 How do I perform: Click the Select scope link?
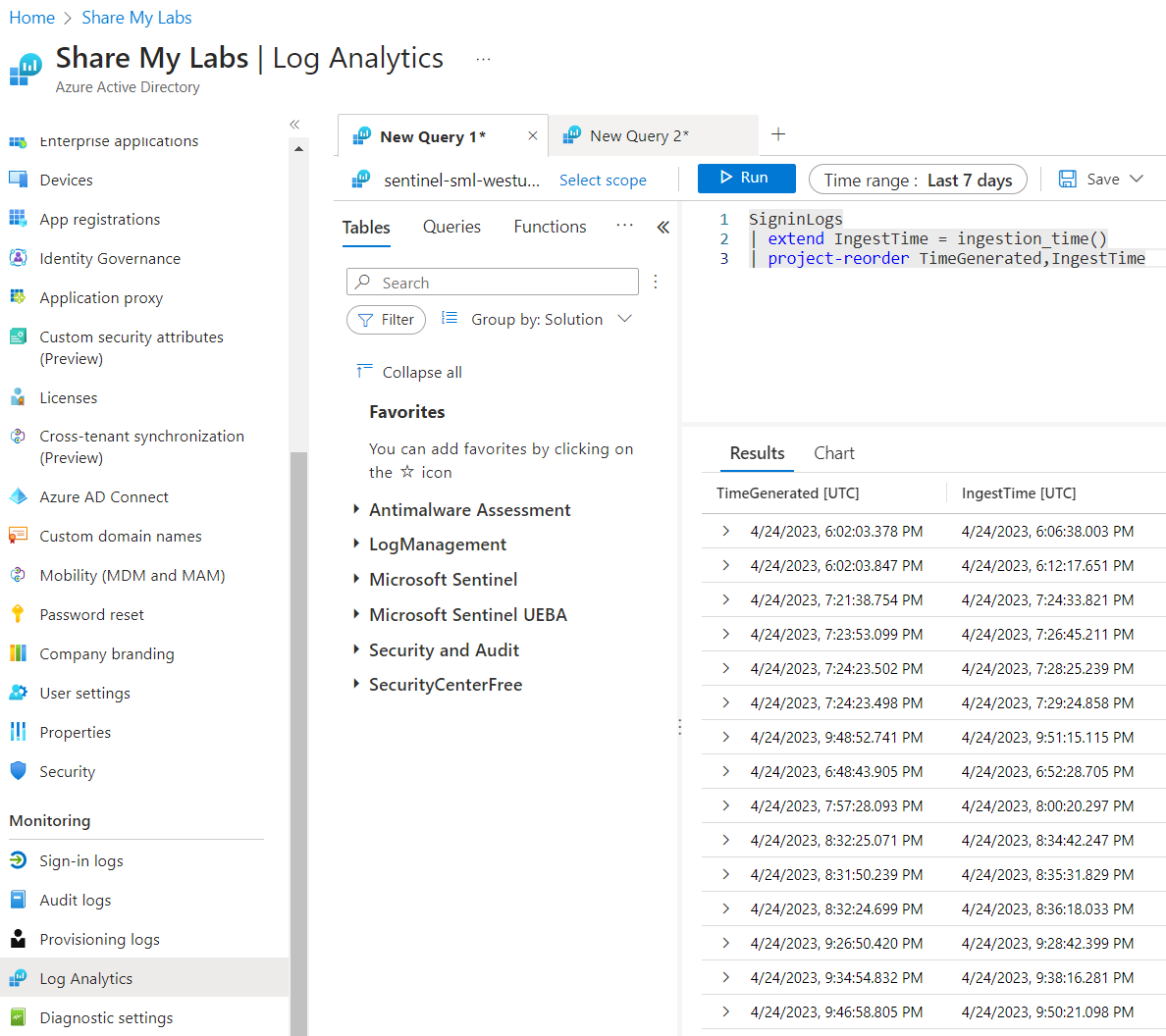(603, 180)
